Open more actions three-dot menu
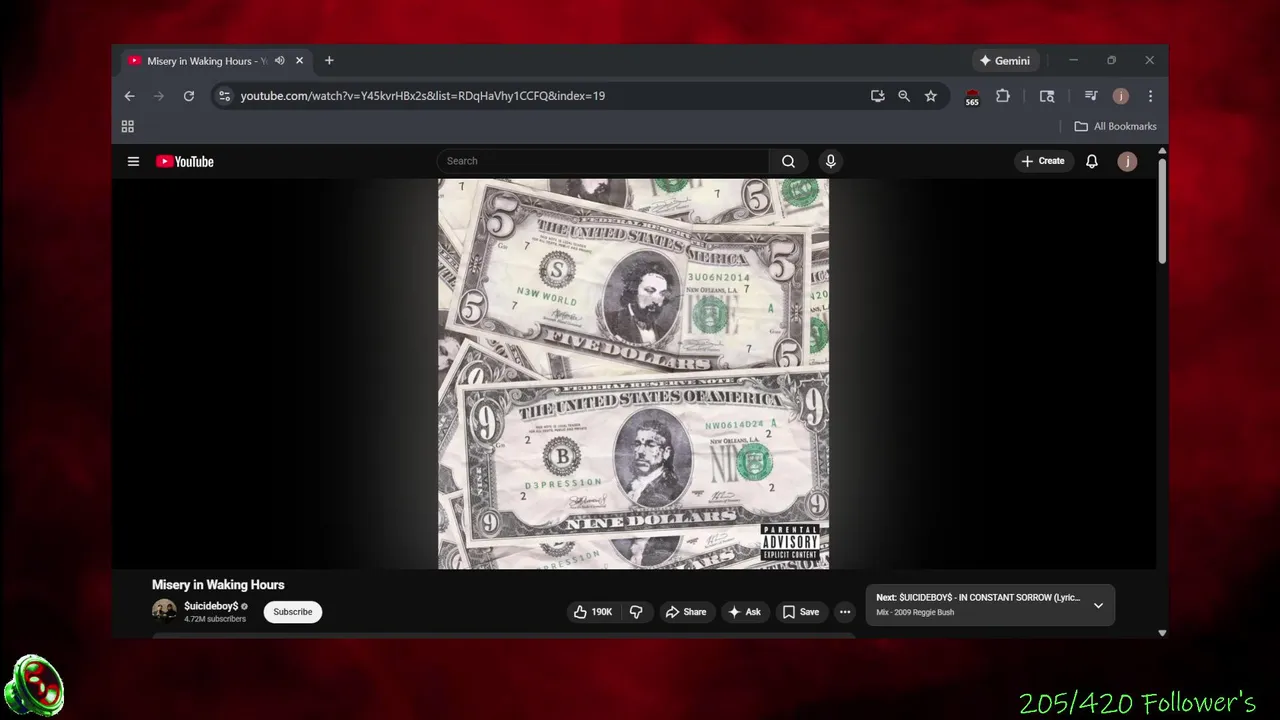The width and height of the screenshot is (1280, 720). click(x=845, y=612)
